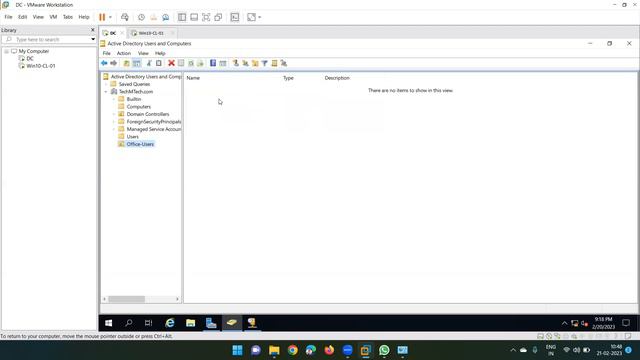Click the Copy icon in AD toolbar
640x360 pixels.
159,63
